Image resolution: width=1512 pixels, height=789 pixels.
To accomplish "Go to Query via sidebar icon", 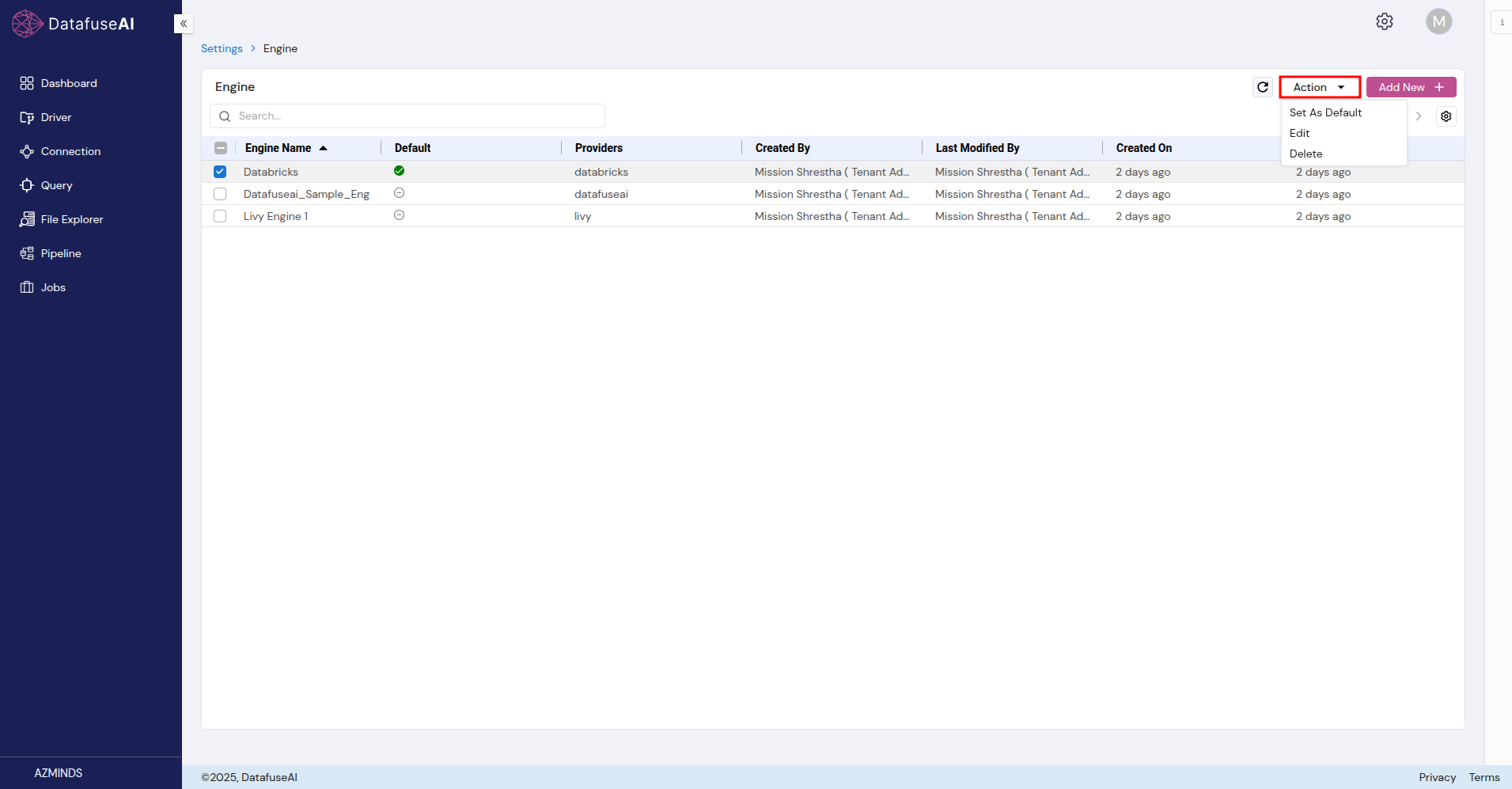I will pyautogui.click(x=27, y=185).
